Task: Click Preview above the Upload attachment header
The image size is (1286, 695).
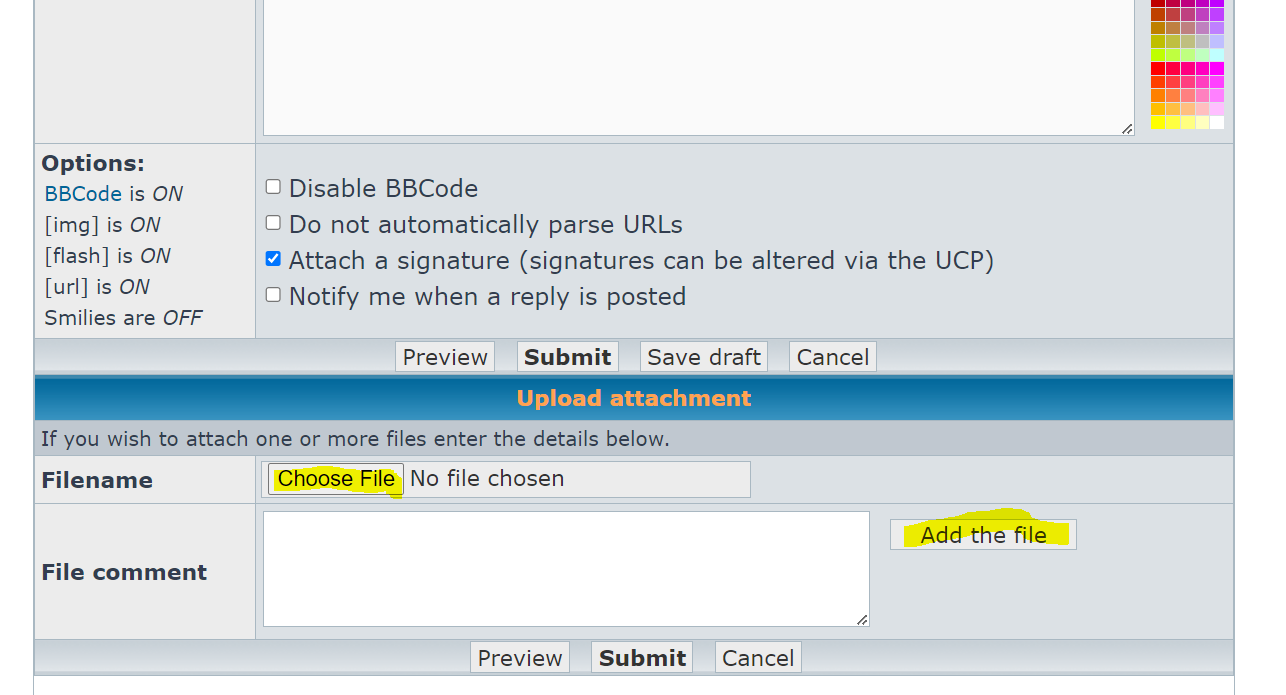Action: pos(445,357)
